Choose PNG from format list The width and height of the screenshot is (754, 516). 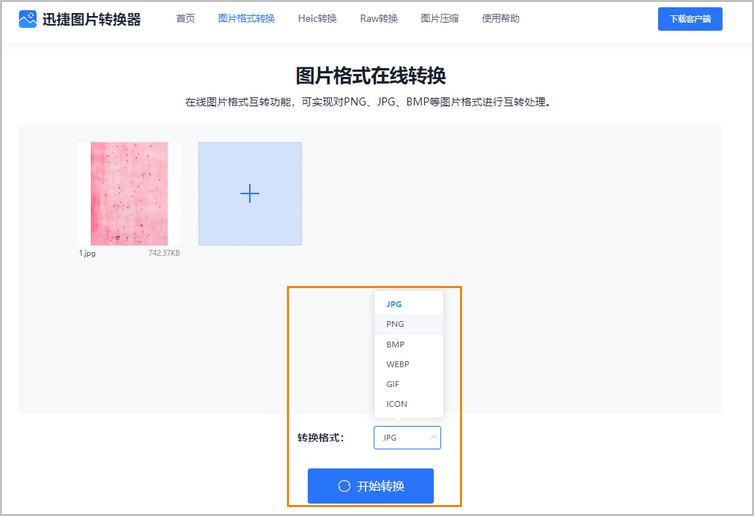[409, 324]
